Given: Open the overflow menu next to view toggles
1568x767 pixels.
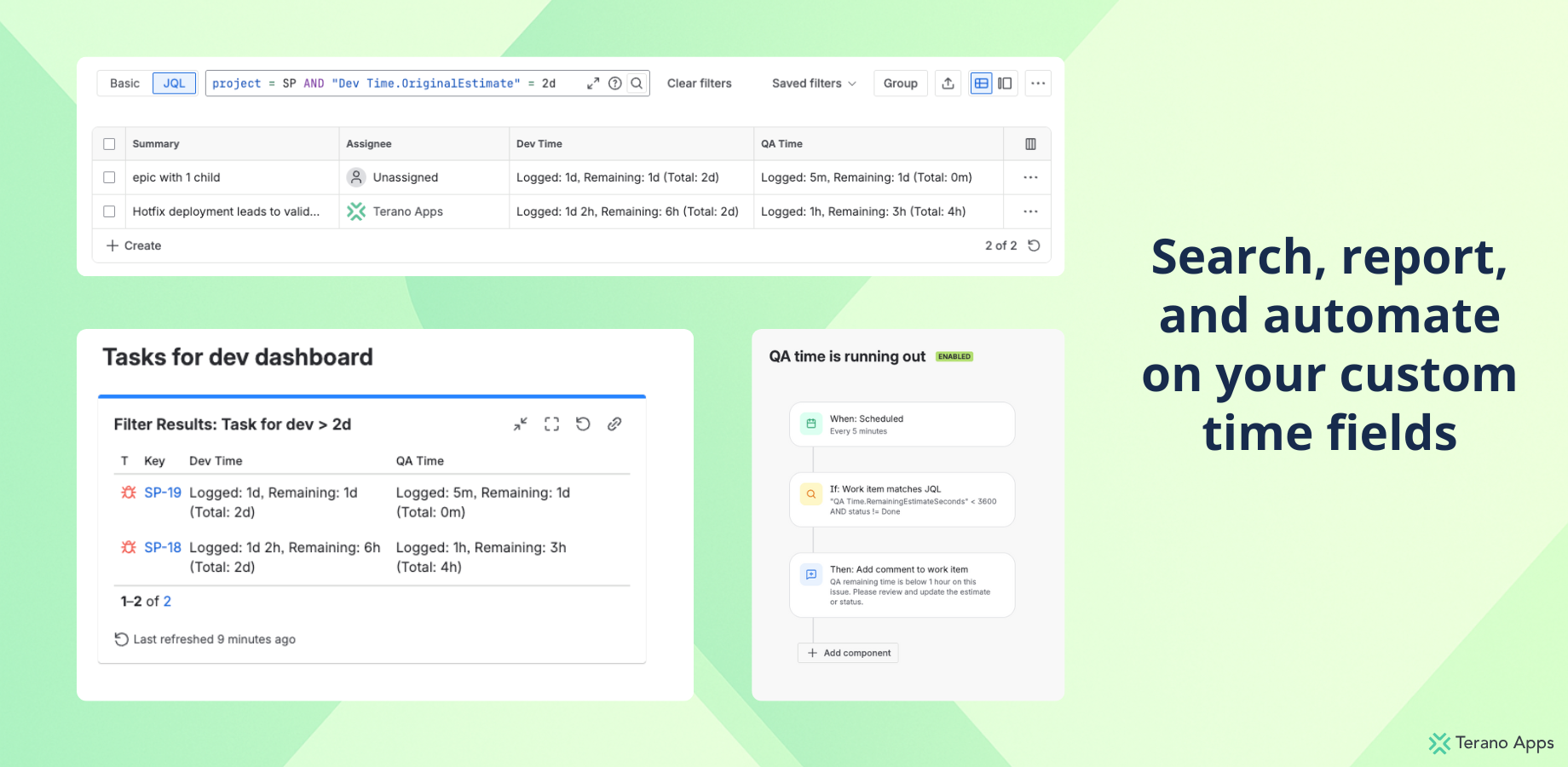Looking at the screenshot, I should 1038,83.
